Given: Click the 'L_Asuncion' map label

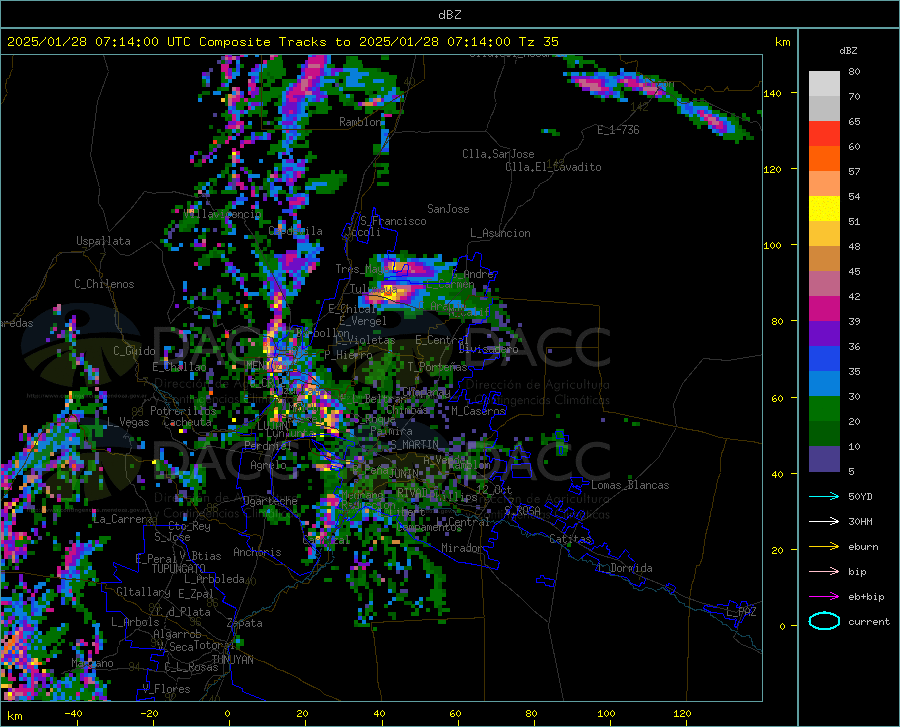Looking at the screenshot, I should coord(500,233).
